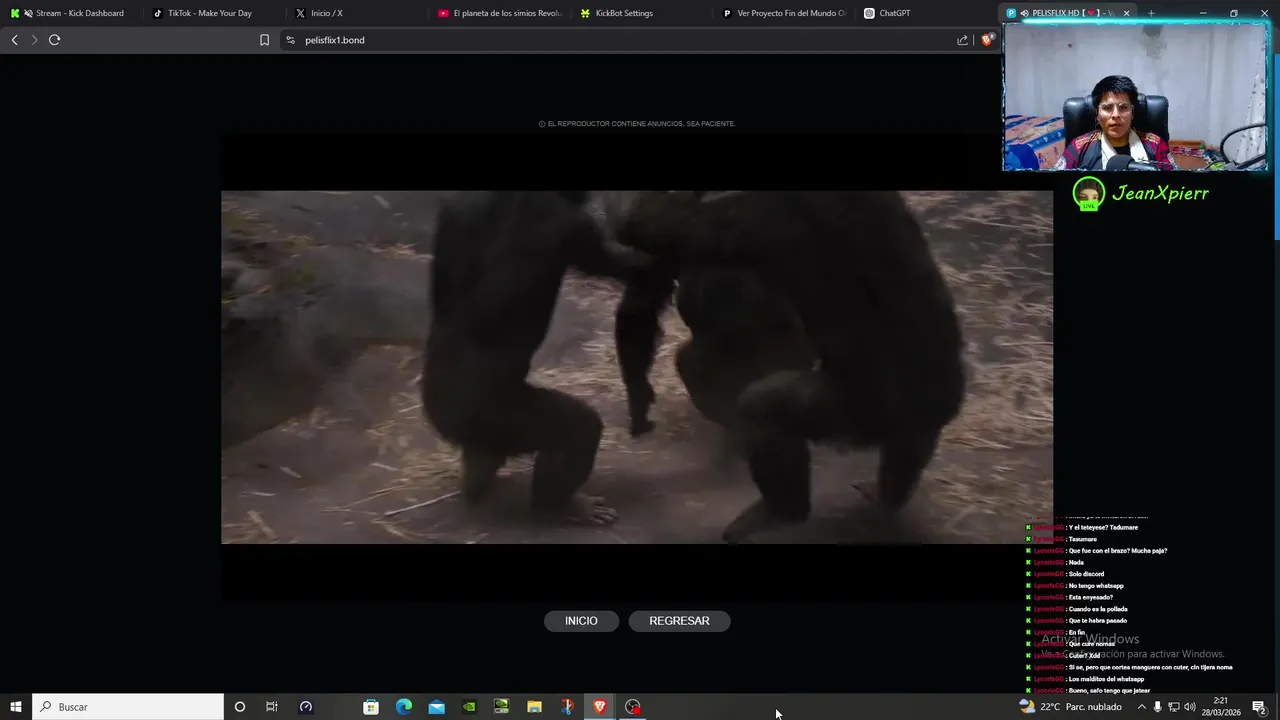Open the clock showing 2:21

coord(1221,707)
